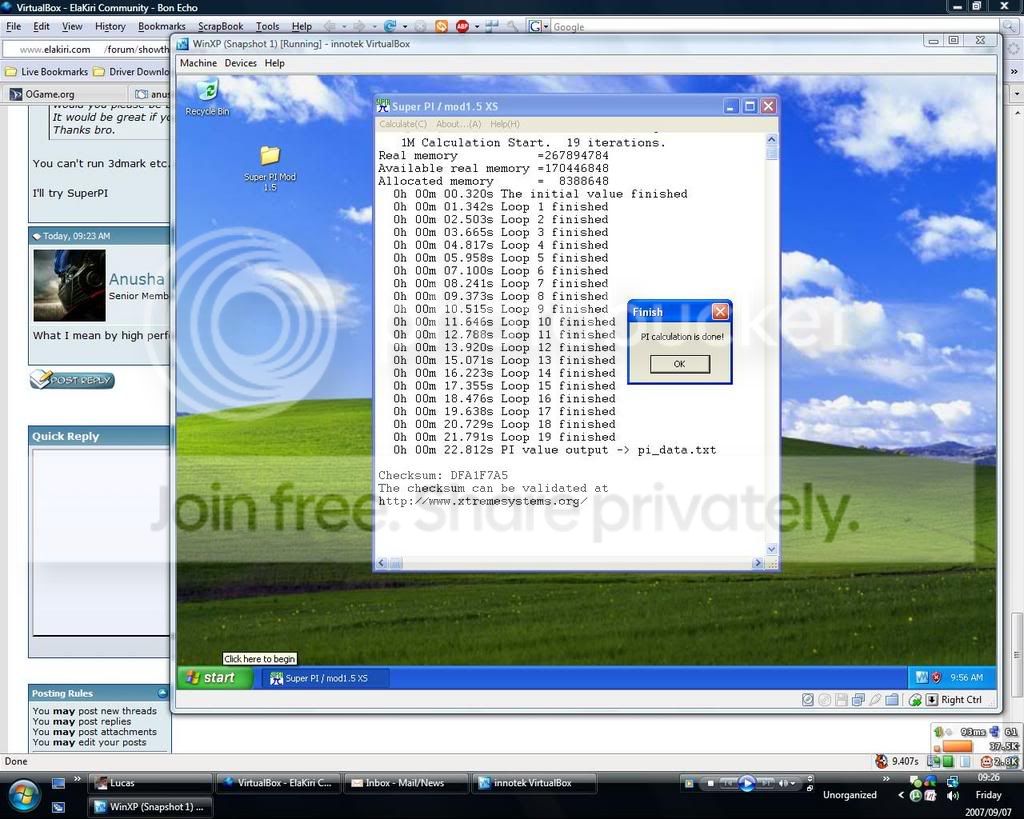Open Firefox History menu

point(110,27)
